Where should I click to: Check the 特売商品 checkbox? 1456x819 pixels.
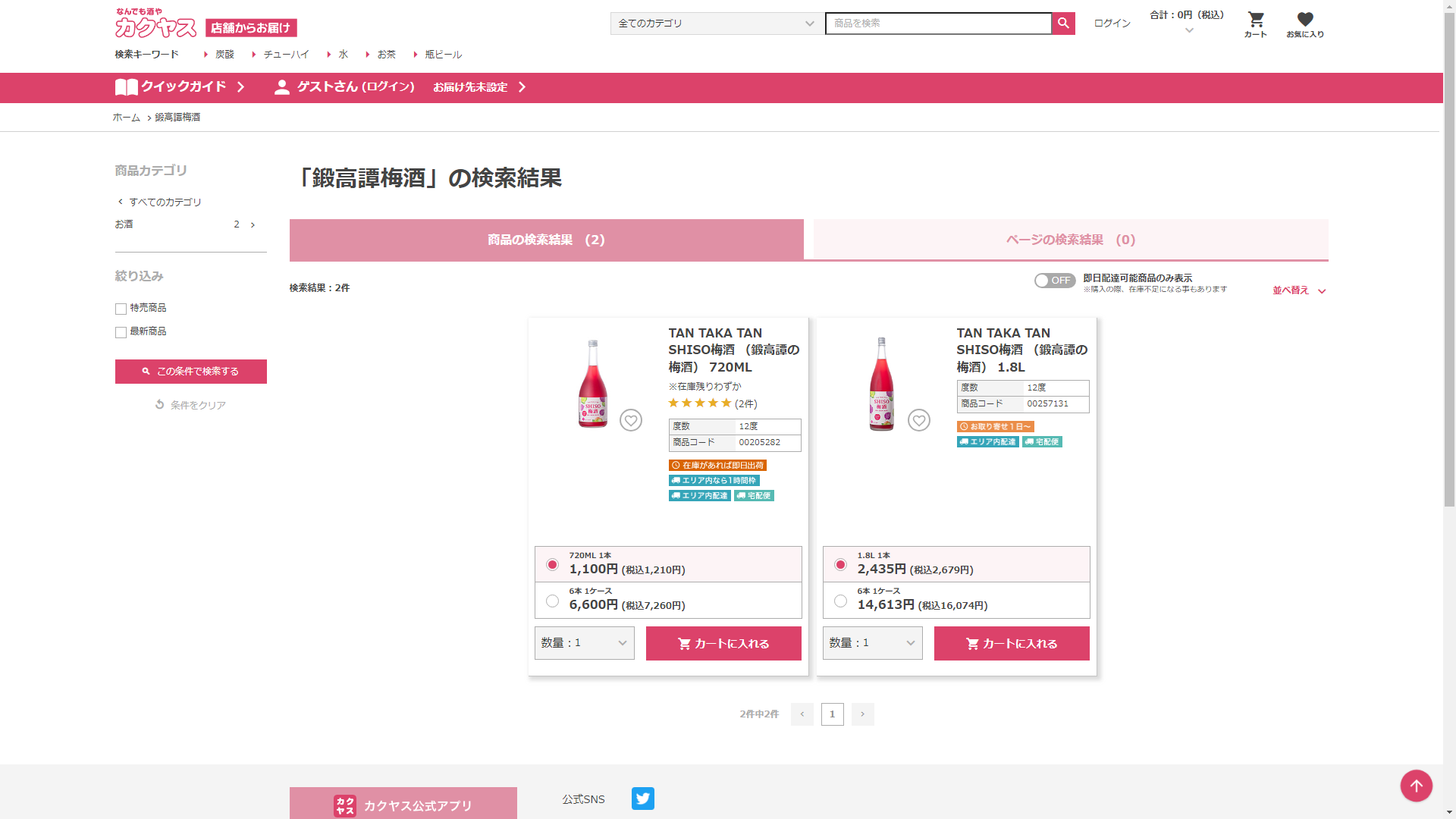[x=121, y=309]
